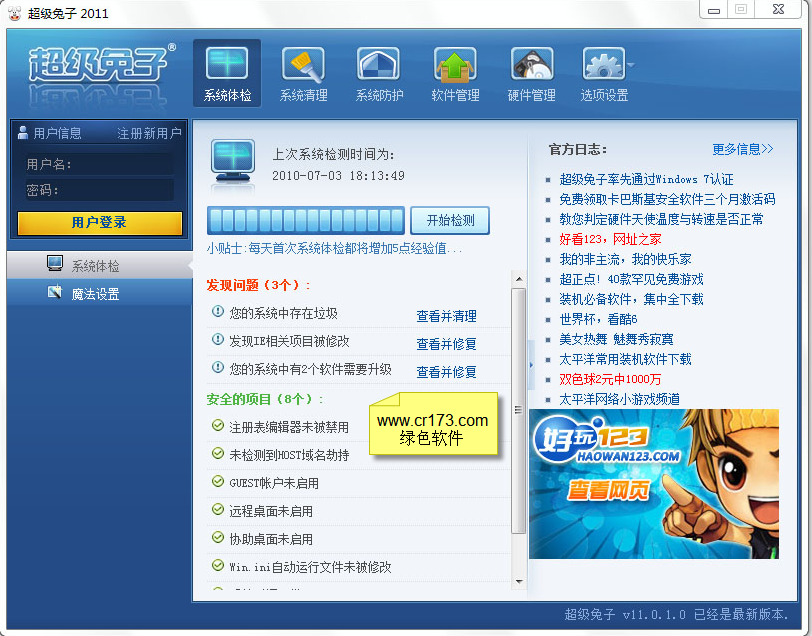812x636 pixels.
Task: Click the scroll down arrow of the results list
Action: point(518,582)
